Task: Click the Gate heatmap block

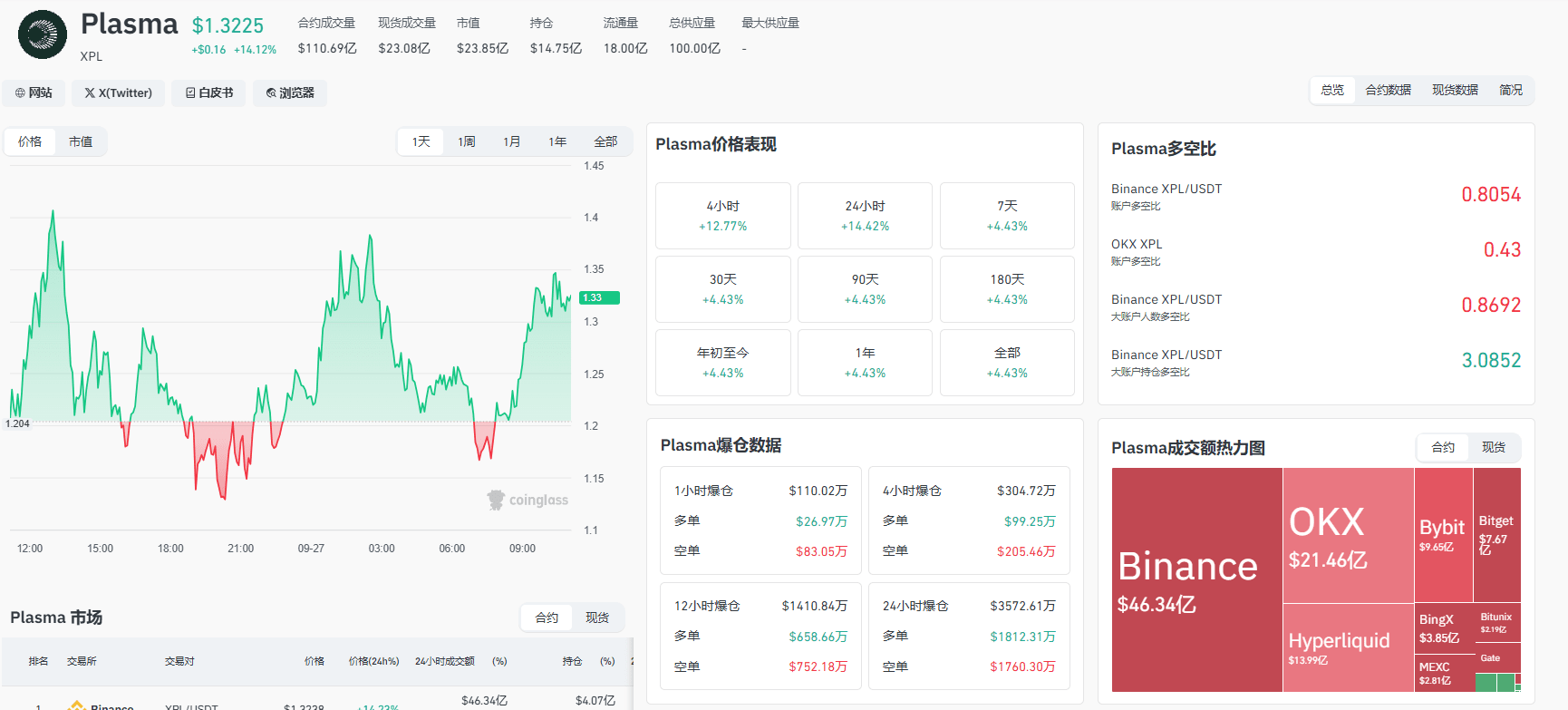Action: 1497,658
